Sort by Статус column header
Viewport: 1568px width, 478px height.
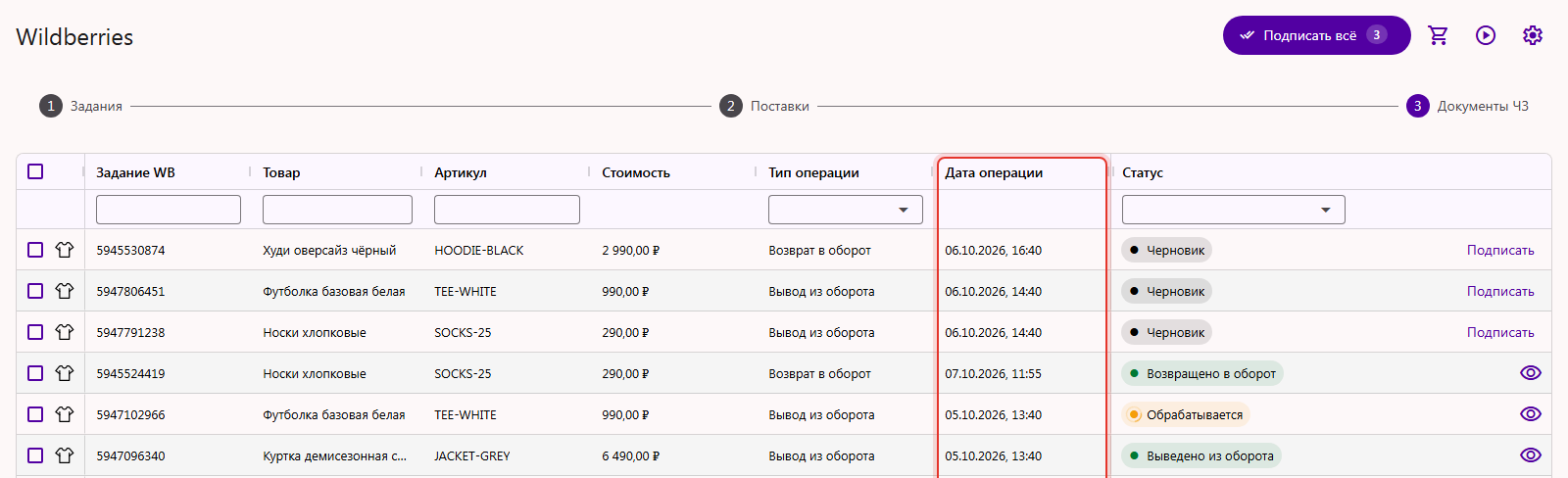pos(1143,172)
